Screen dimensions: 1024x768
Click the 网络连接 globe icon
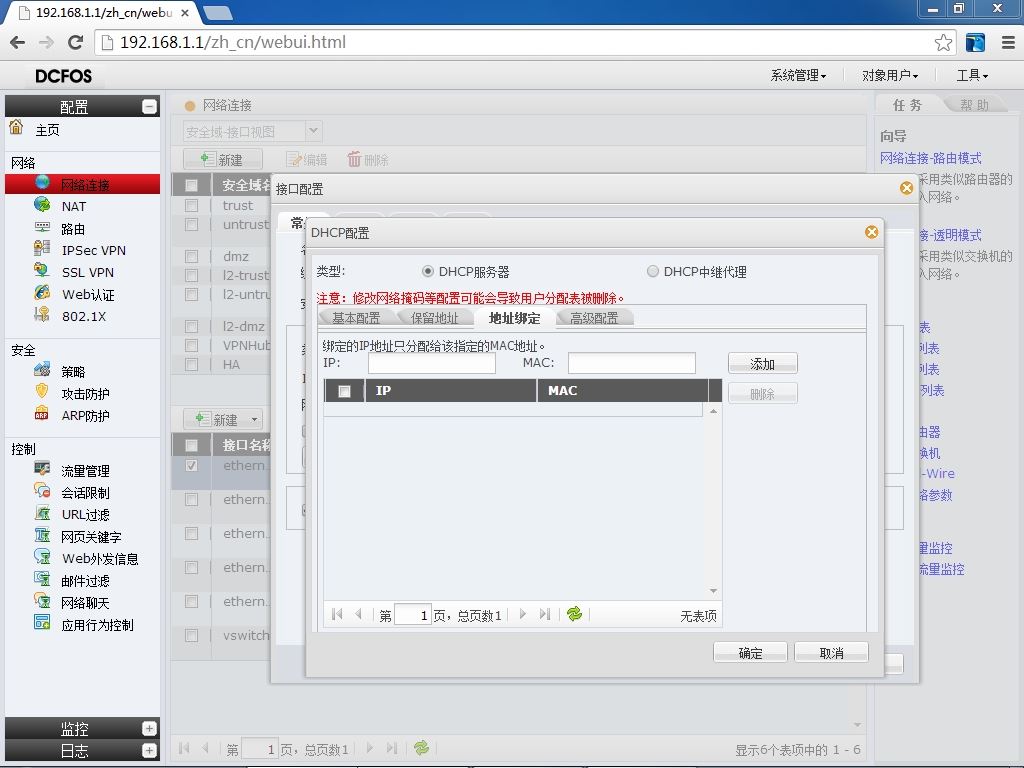[x=42, y=182]
